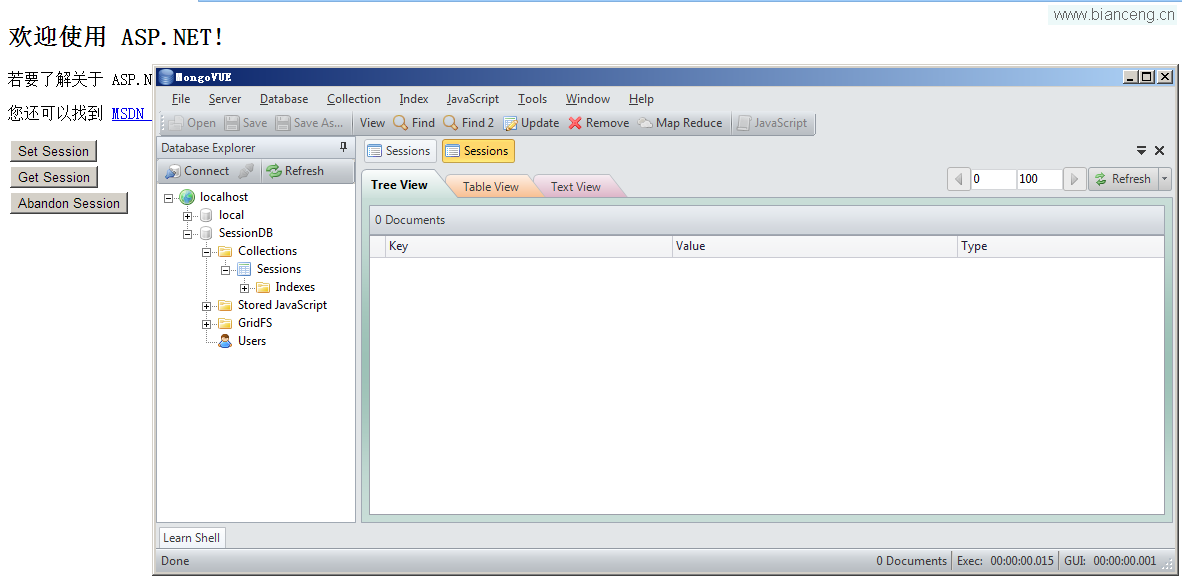This screenshot has height=580, width=1182.
Task: Open the Index menu
Action: pos(414,99)
